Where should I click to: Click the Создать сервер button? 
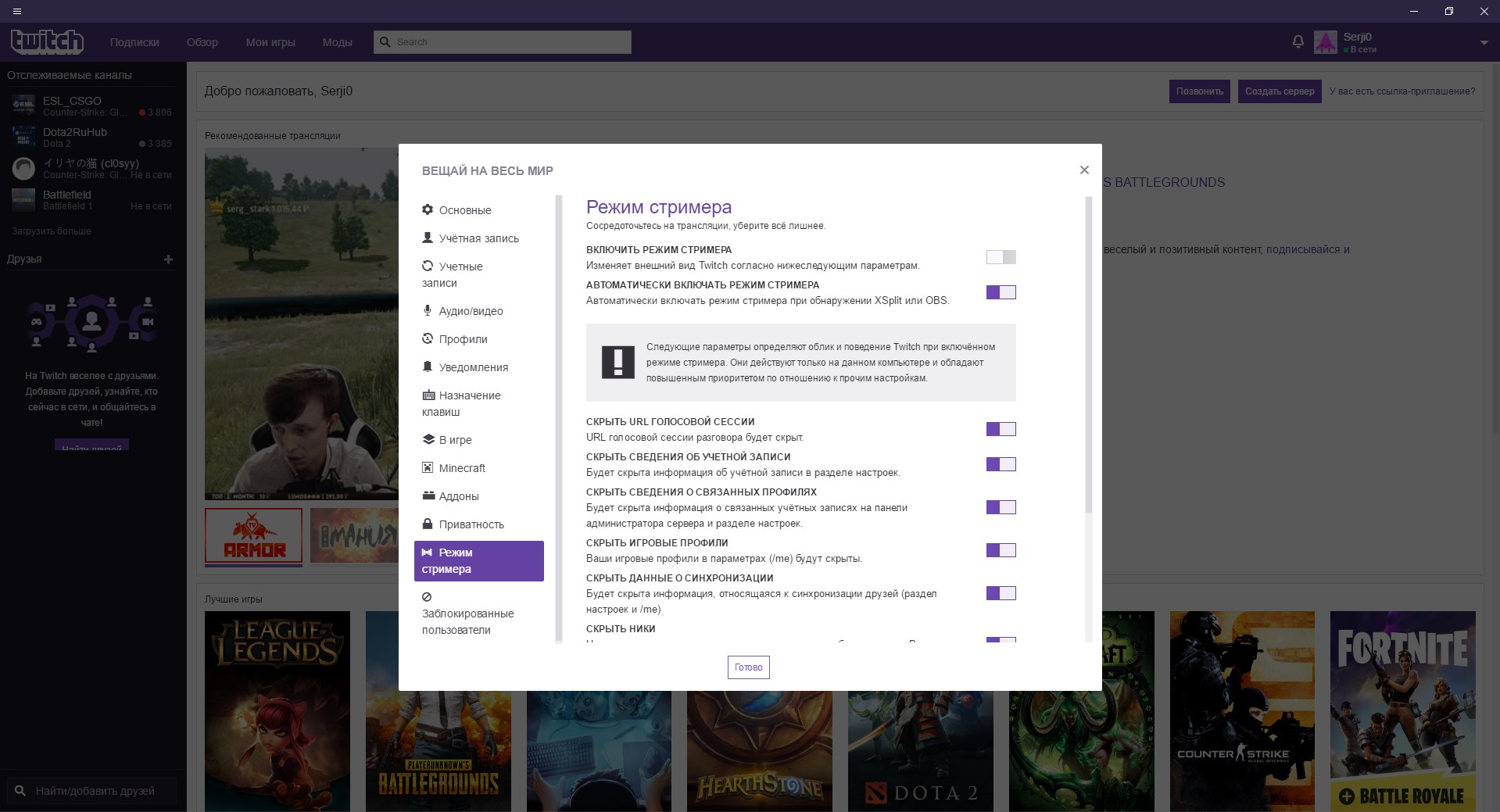[x=1280, y=91]
